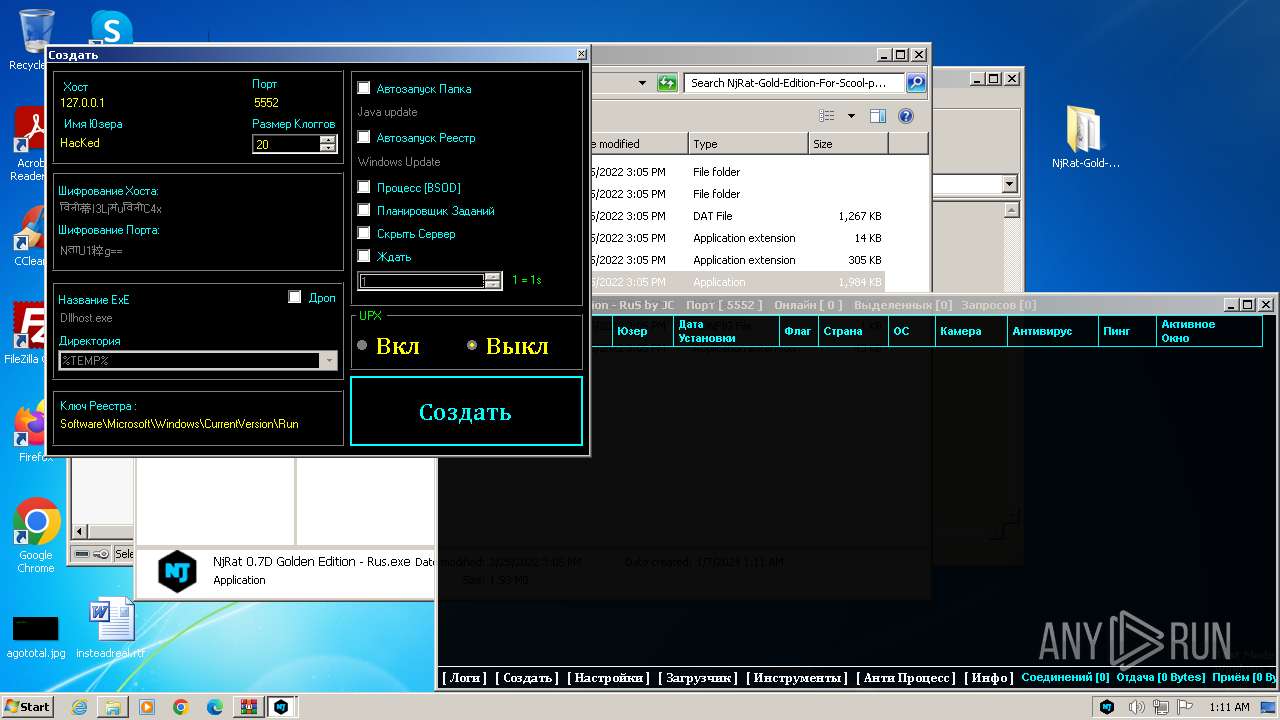Click green refresh button in Explorer
The image size is (1280, 720).
(x=667, y=83)
